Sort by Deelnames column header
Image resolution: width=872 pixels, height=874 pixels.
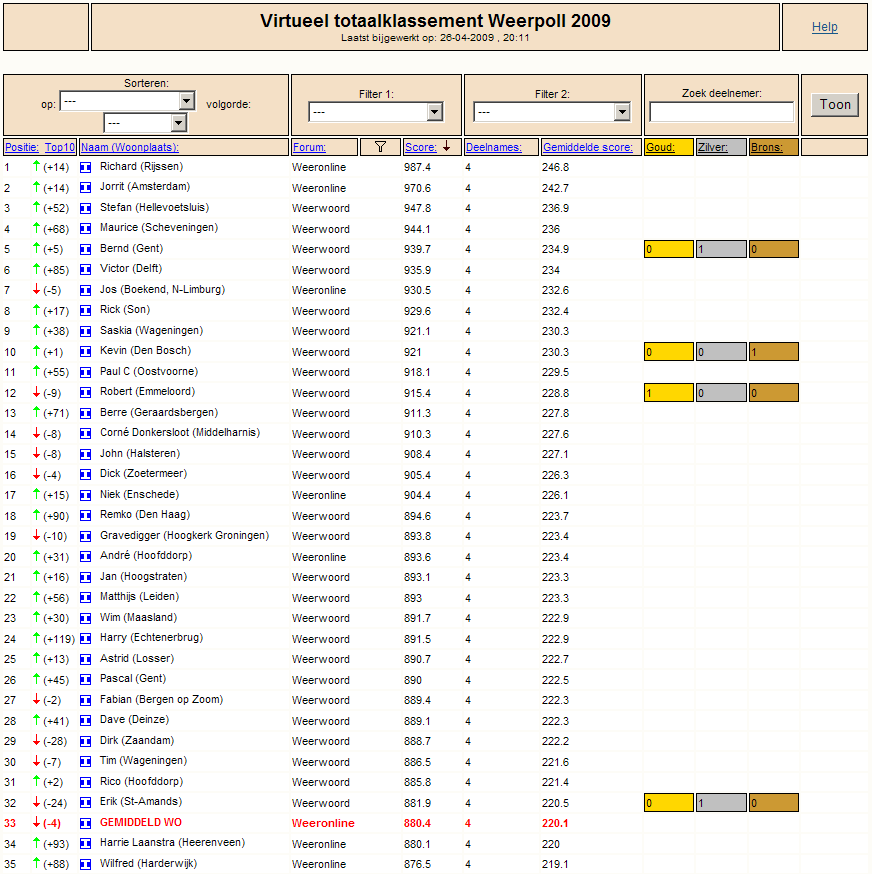point(493,147)
